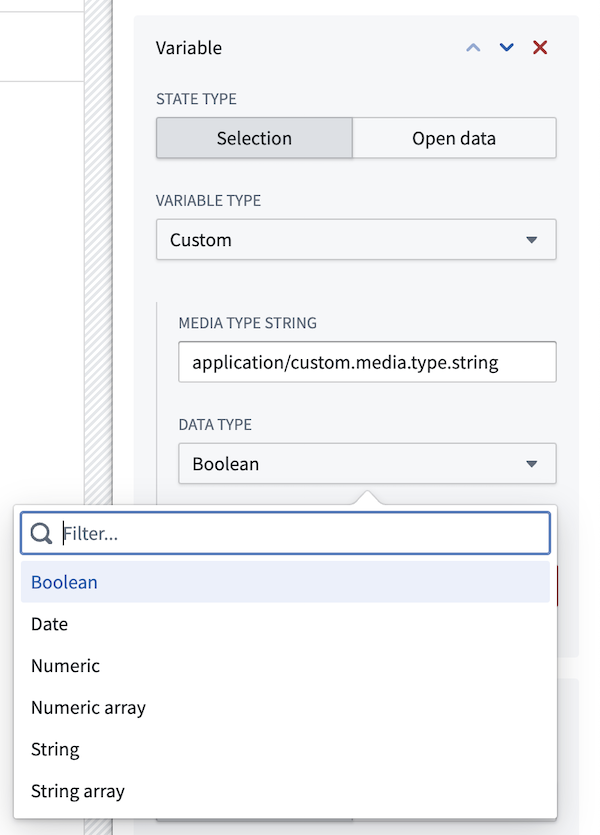Open the Variable Type dropdown showing Custom
Image resolution: width=600 pixels, height=835 pixels.
coord(356,240)
